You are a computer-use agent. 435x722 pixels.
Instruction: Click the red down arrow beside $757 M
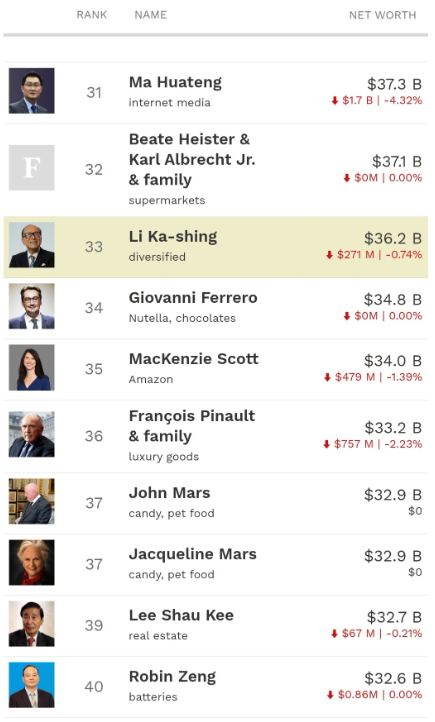326,444
